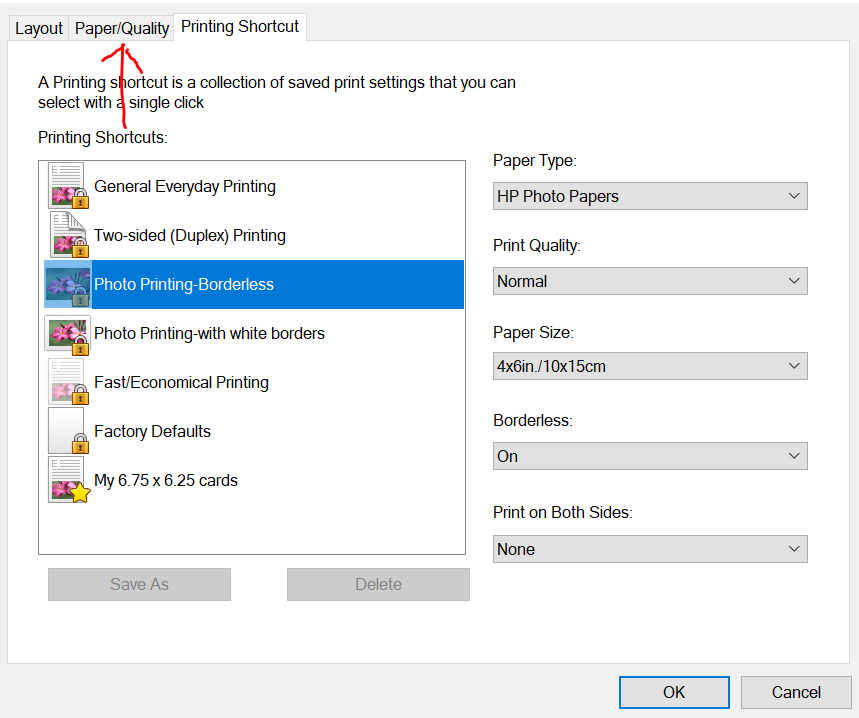This screenshot has width=859, height=718.
Task: Click the starred My 6.75 x 6.25 cards icon
Action: point(68,481)
